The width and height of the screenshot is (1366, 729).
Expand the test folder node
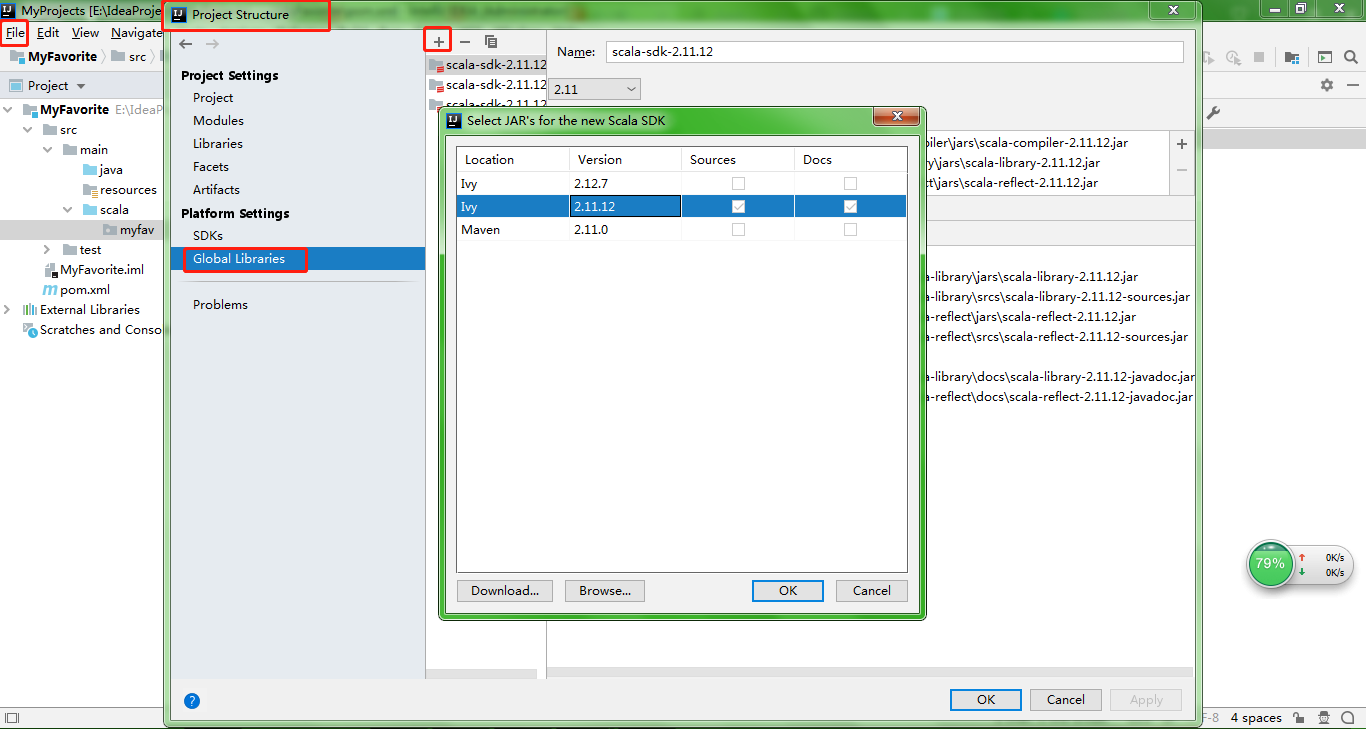(x=47, y=250)
